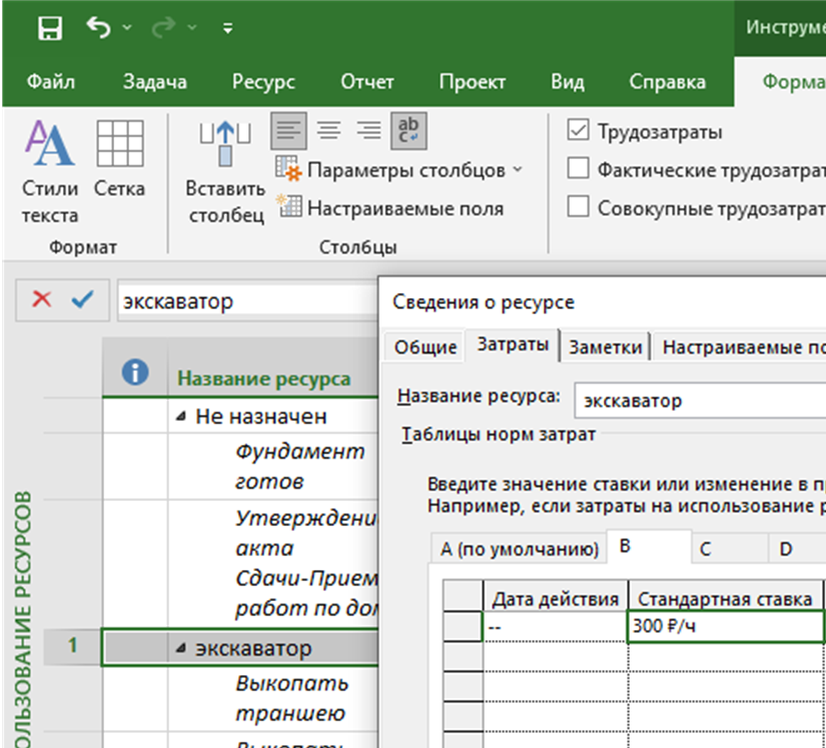The height and width of the screenshot is (748, 826).
Task: Cancel the entry with the red X
Action: 42,299
